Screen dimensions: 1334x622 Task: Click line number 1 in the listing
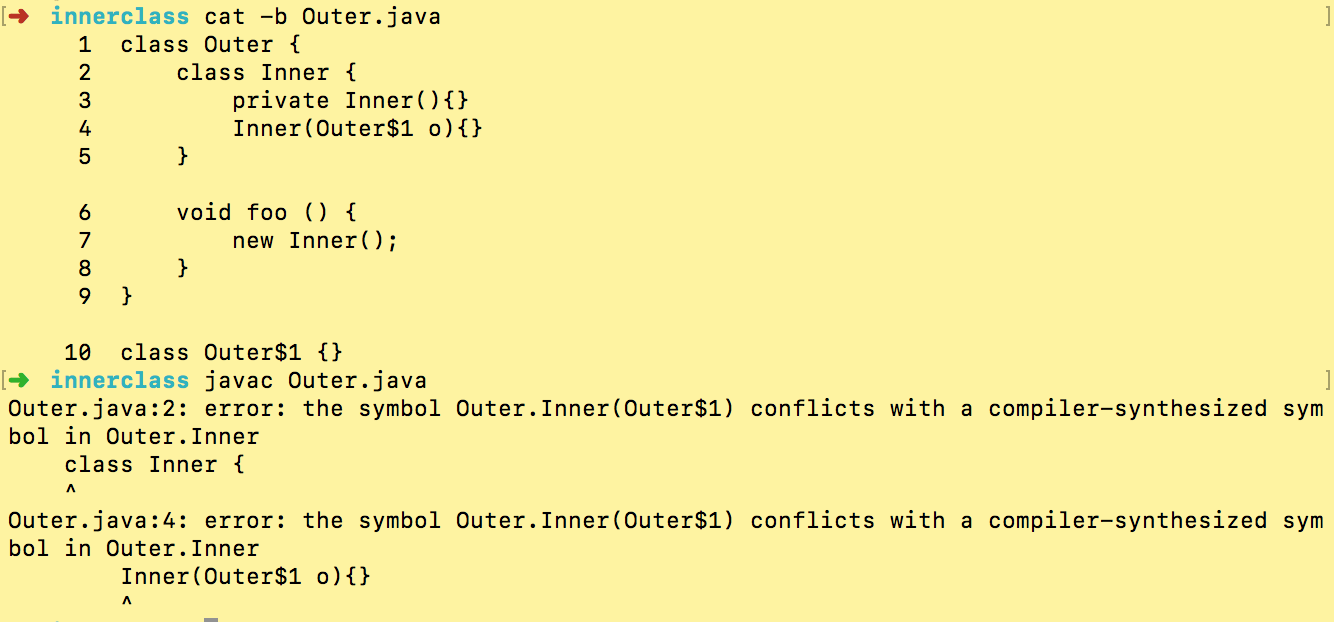tap(84, 44)
